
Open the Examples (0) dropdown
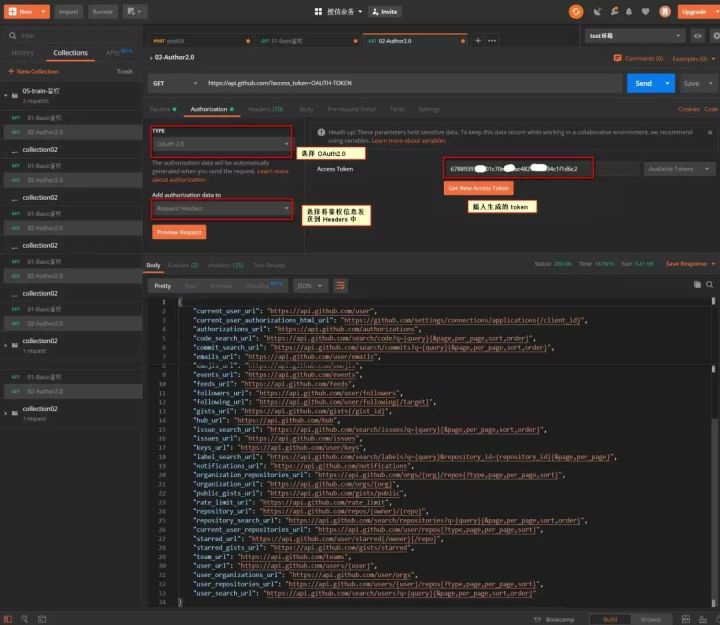pos(693,59)
